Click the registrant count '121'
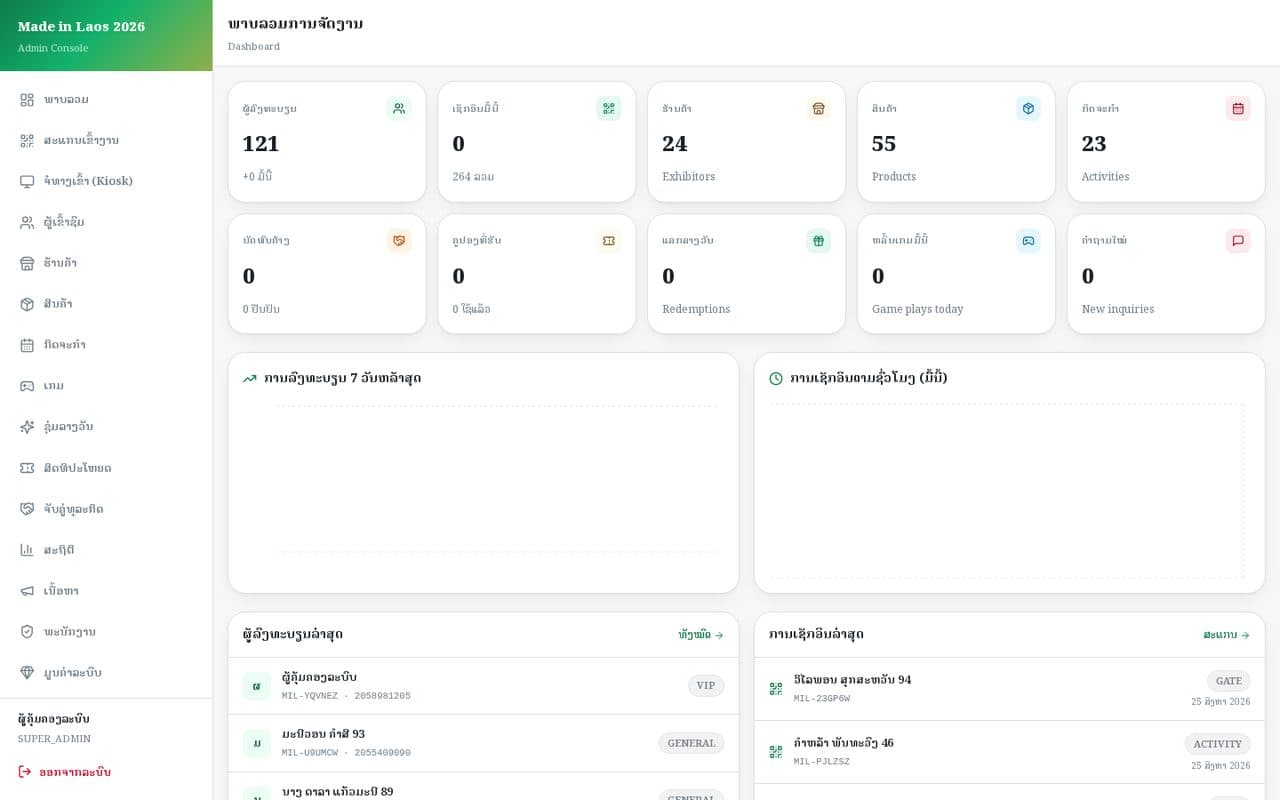The width and height of the screenshot is (1280, 800). click(261, 144)
